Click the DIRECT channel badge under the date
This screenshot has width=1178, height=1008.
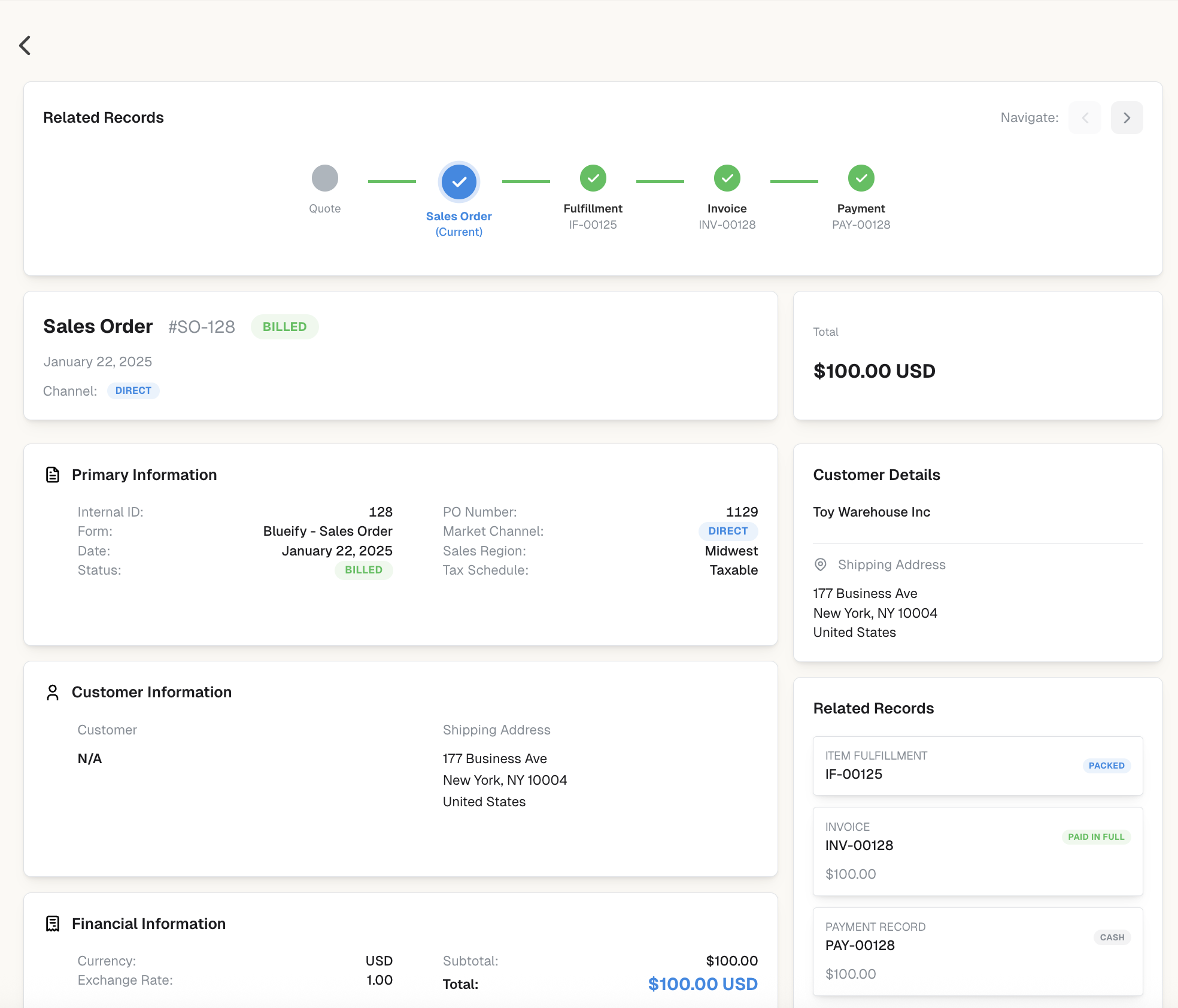coord(133,391)
